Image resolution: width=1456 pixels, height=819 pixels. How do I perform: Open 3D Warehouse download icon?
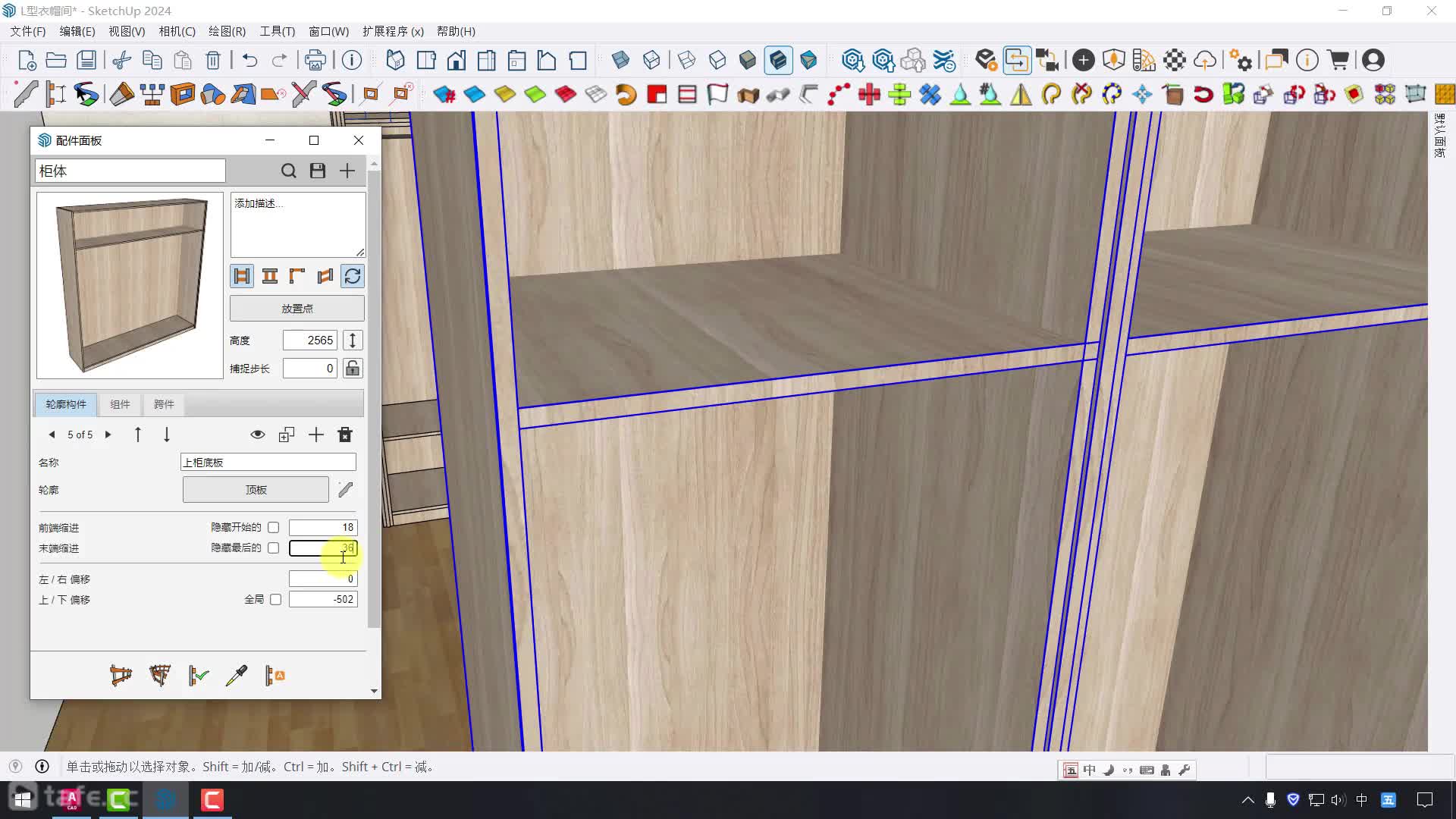click(x=852, y=60)
